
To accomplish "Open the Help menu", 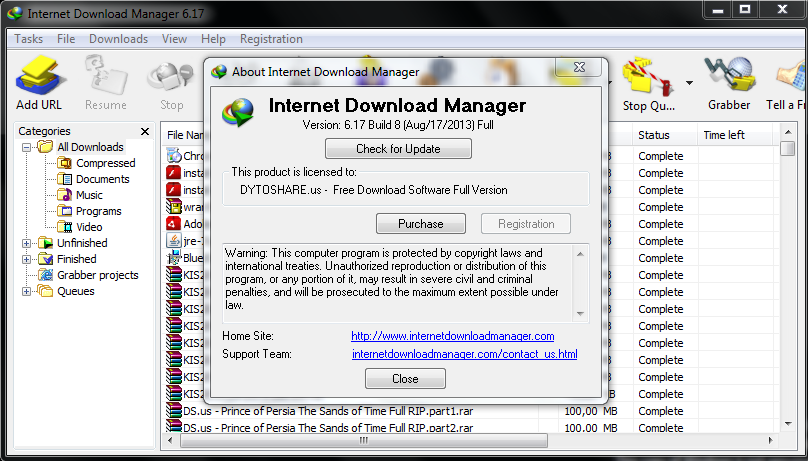I will 213,39.
